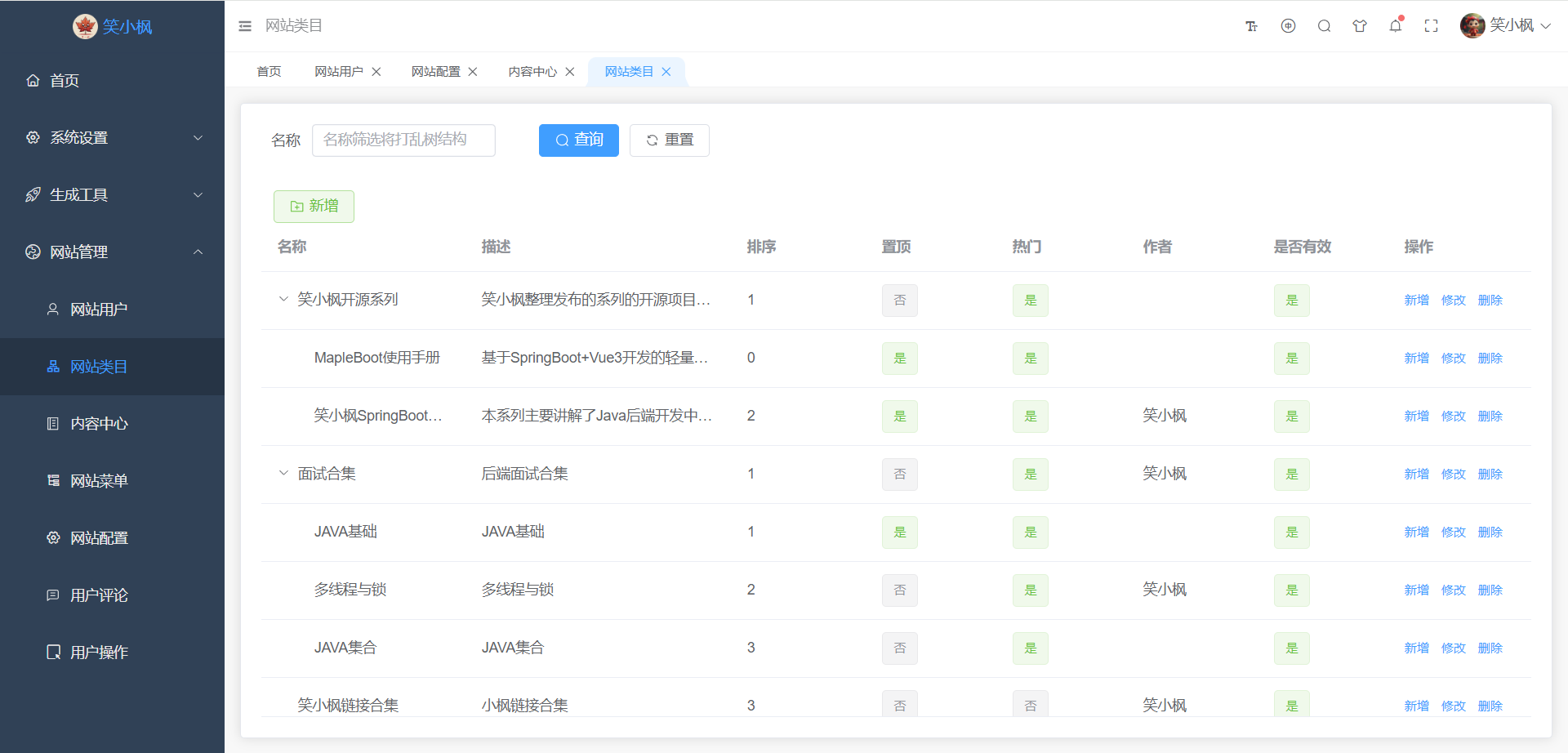Switch to the 网站用户 tab
The width and height of the screenshot is (1568, 753).
click(x=339, y=72)
